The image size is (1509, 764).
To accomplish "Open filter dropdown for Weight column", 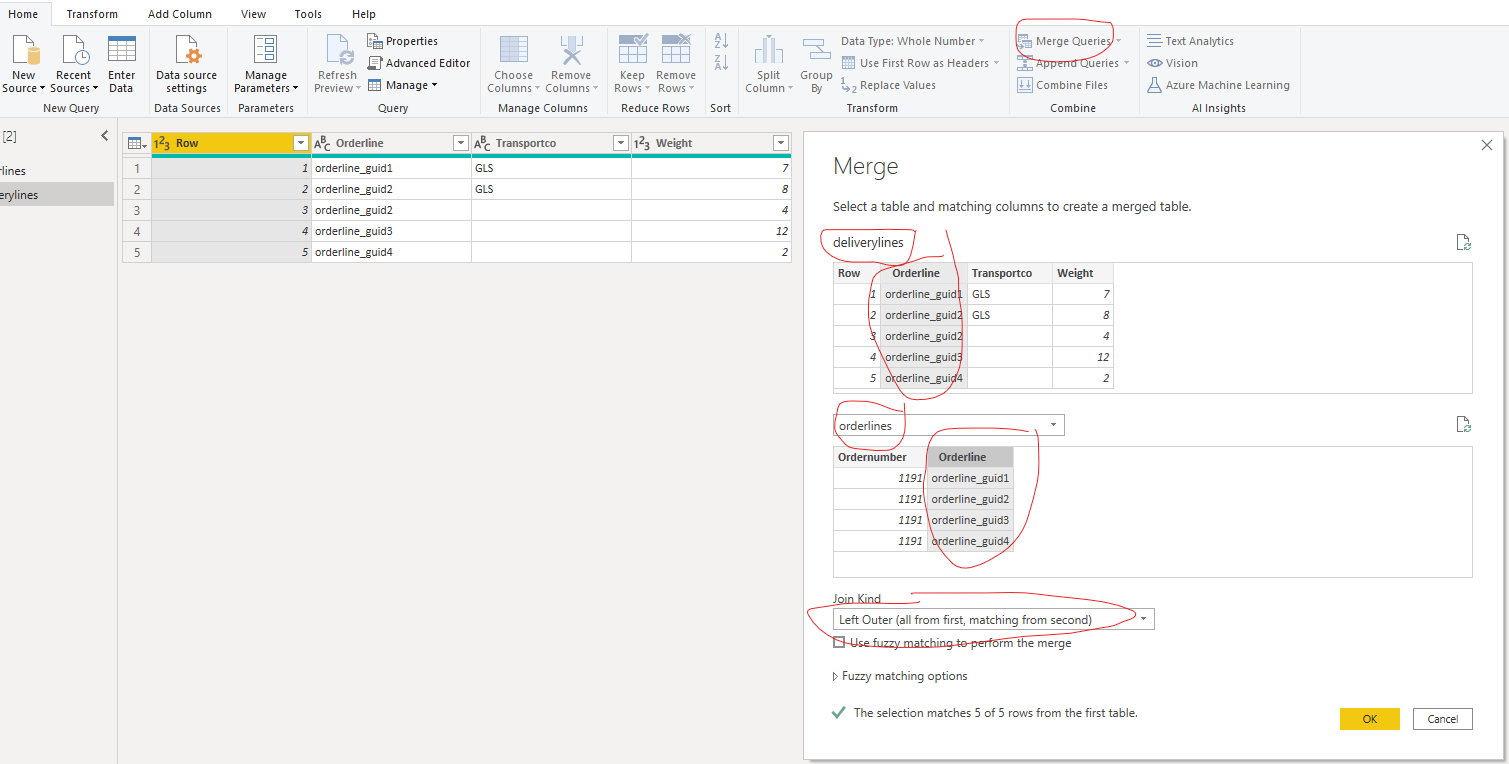I will (x=780, y=143).
